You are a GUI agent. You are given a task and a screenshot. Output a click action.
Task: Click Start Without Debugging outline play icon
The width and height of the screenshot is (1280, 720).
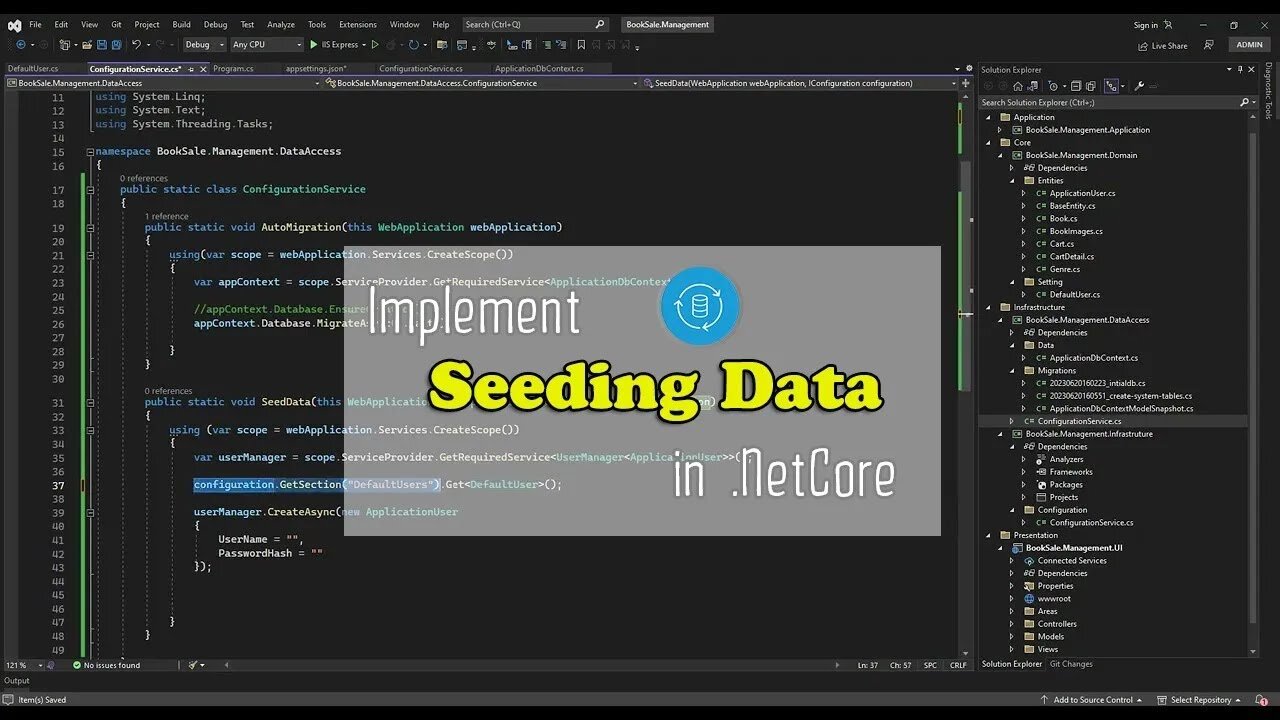(x=375, y=44)
